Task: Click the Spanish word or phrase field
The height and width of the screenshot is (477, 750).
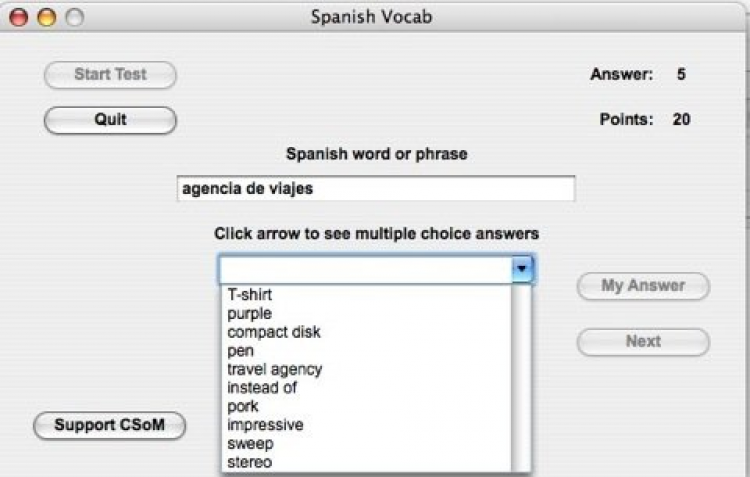Action: point(375,189)
